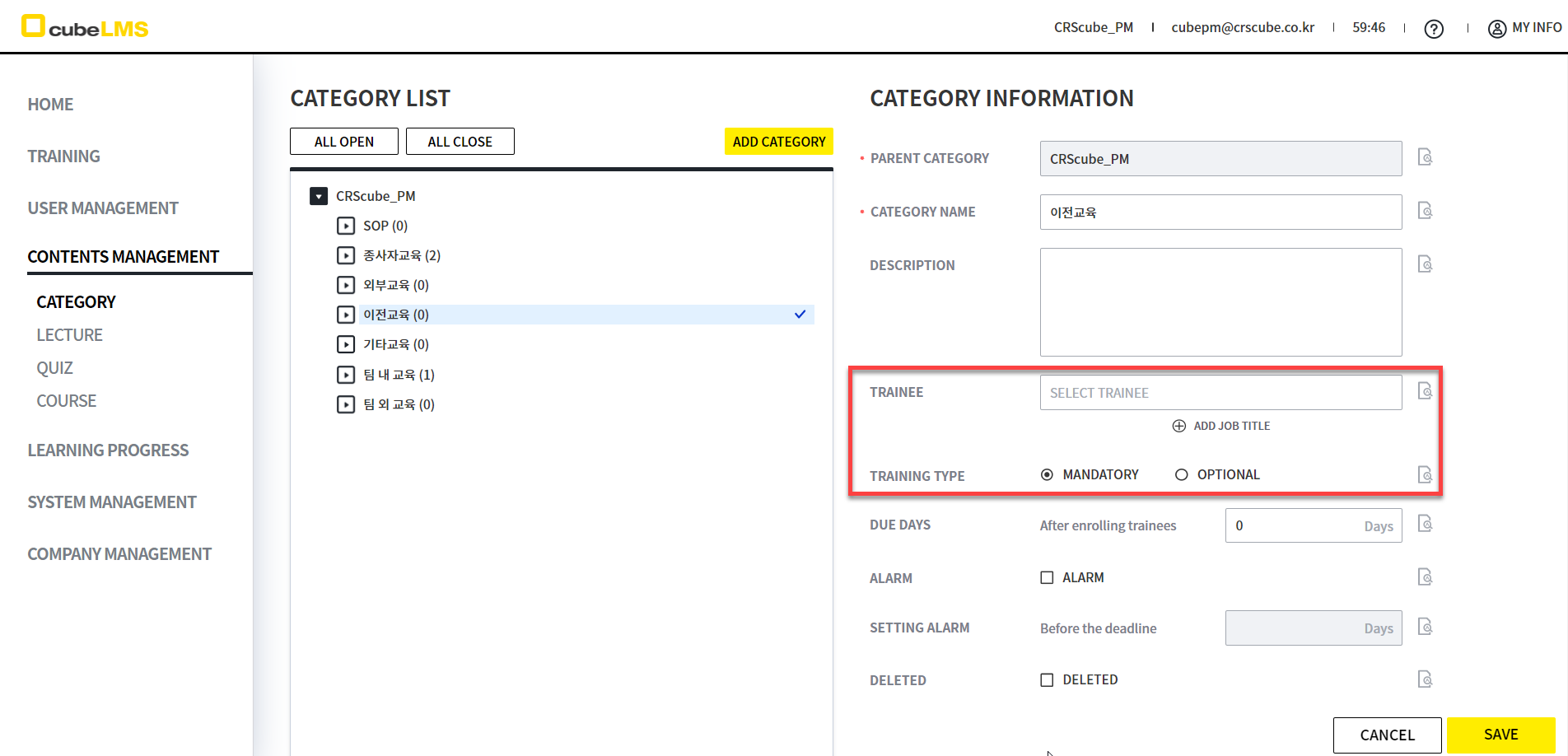The image size is (1568, 756).
Task: Click the history icon beside Description field
Action: 1425,264
